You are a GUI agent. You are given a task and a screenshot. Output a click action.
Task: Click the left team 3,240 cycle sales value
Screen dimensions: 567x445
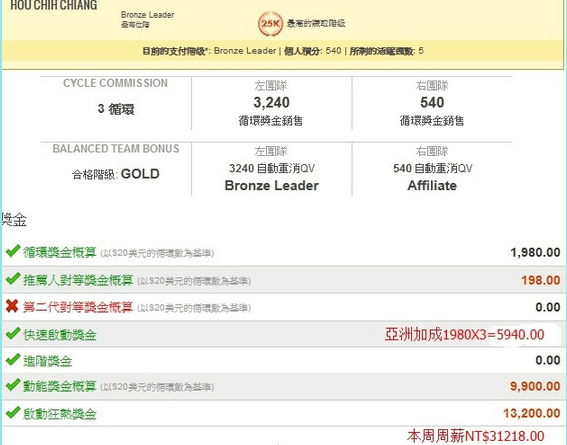272,103
